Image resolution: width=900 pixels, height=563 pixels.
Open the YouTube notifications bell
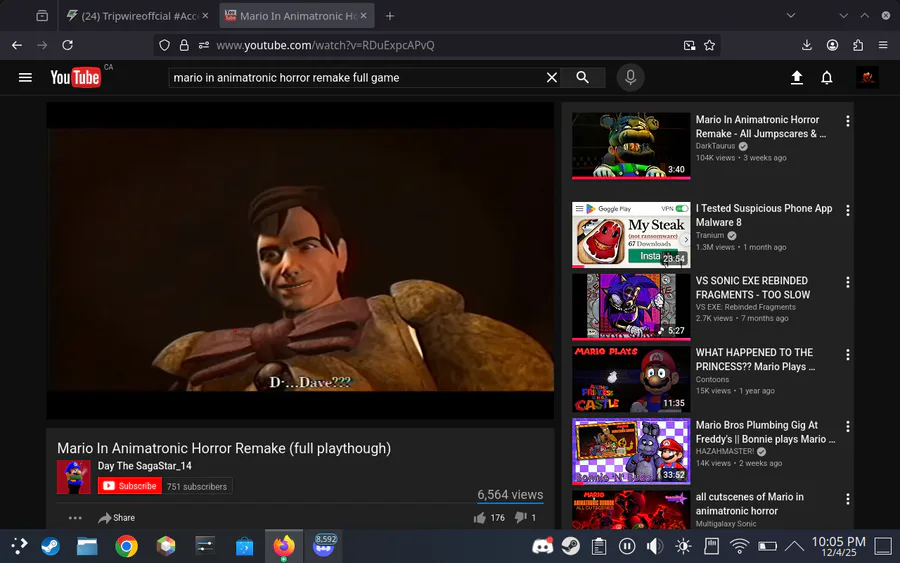pos(827,77)
